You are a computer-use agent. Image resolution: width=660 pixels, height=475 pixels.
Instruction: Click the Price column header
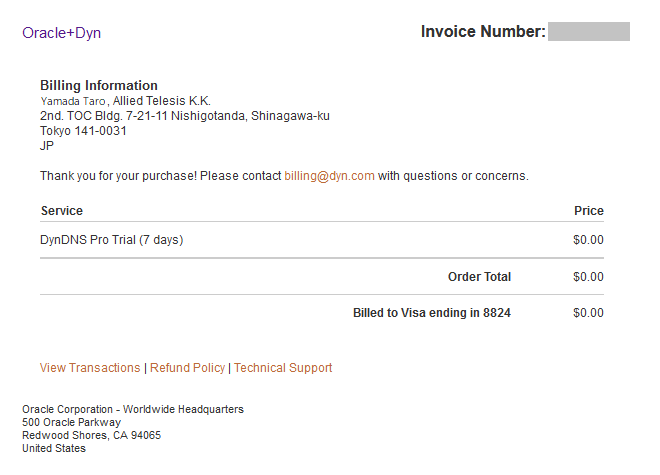pyautogui.click(x=589, y=211)
